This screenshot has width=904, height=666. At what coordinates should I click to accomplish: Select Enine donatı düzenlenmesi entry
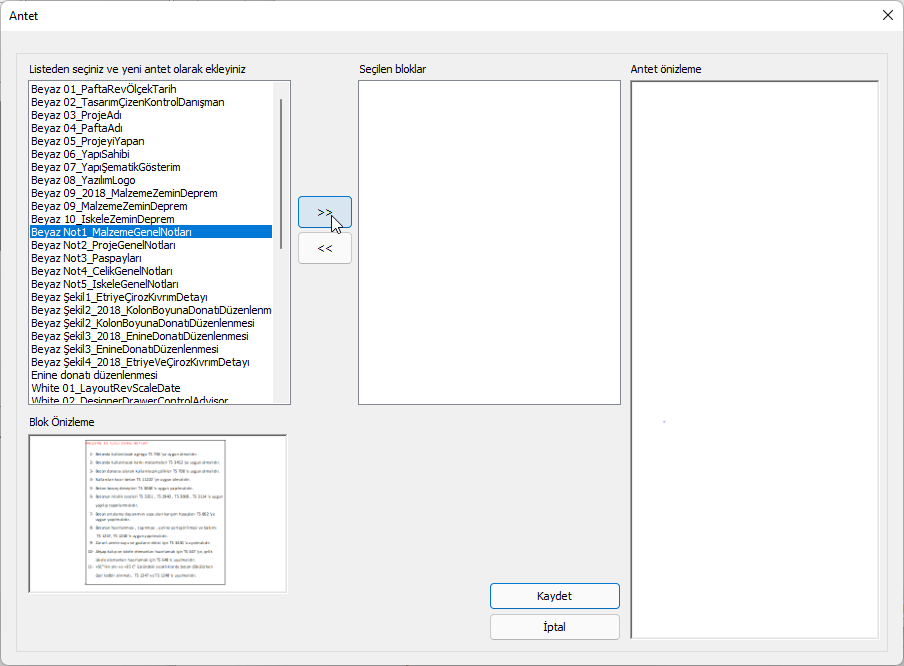pos(150,375)
